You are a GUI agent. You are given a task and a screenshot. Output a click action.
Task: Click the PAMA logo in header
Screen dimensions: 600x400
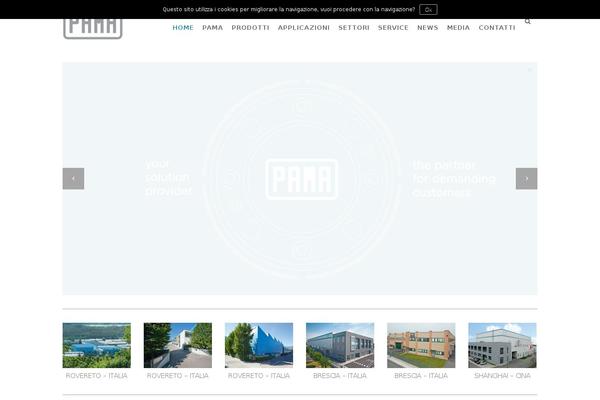(93, 29)
